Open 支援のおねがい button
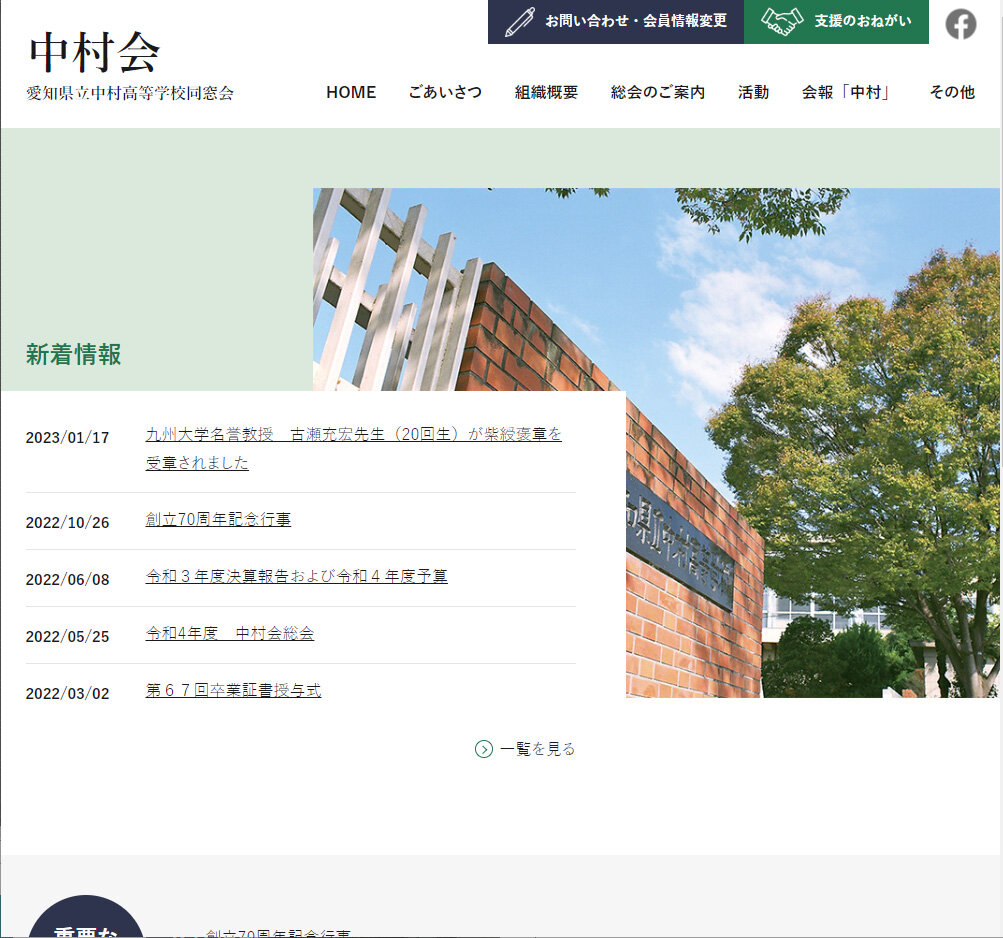 pyautogui.click(x=836, y=22)
